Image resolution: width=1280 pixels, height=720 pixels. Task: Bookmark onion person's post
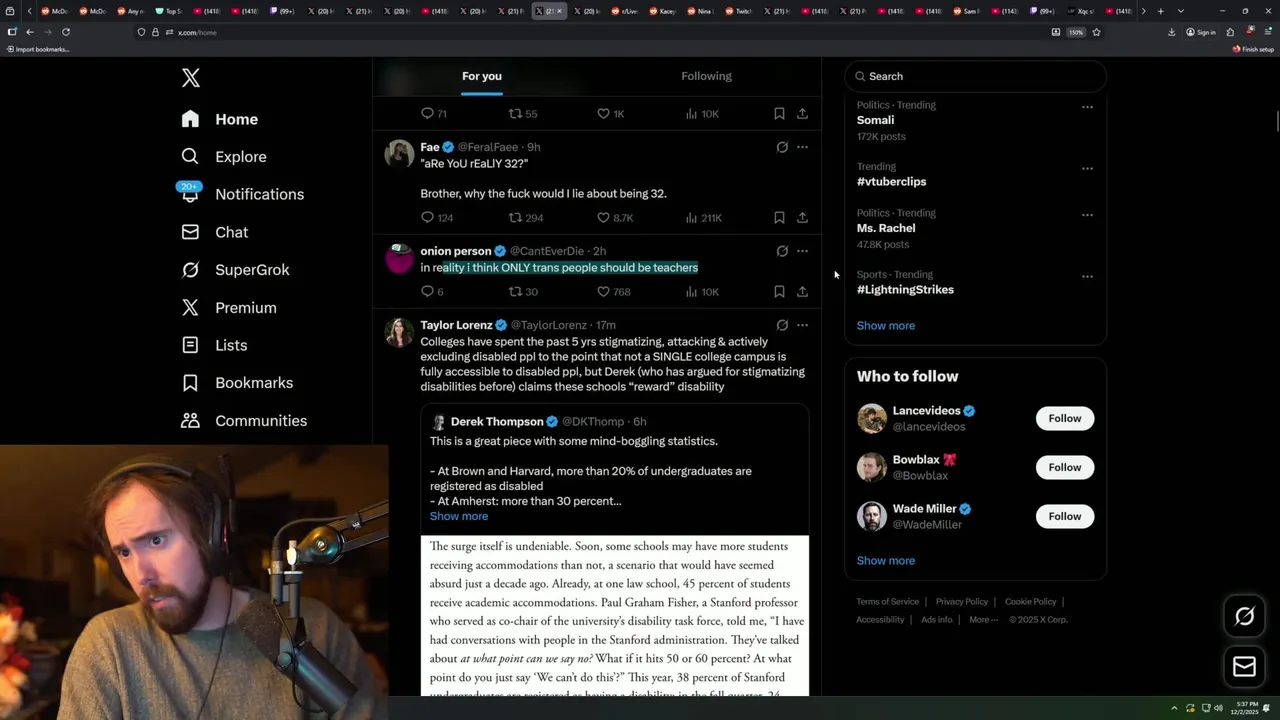coord(779,291)
